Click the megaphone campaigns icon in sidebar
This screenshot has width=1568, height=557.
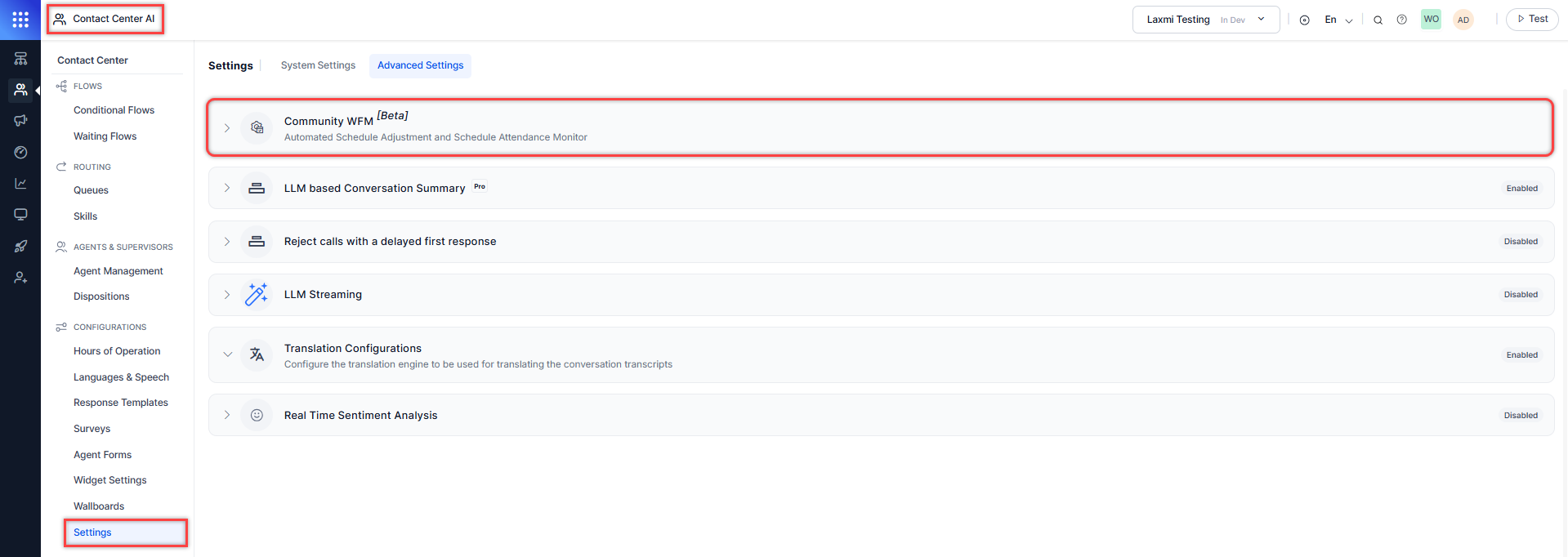point(20,121)
